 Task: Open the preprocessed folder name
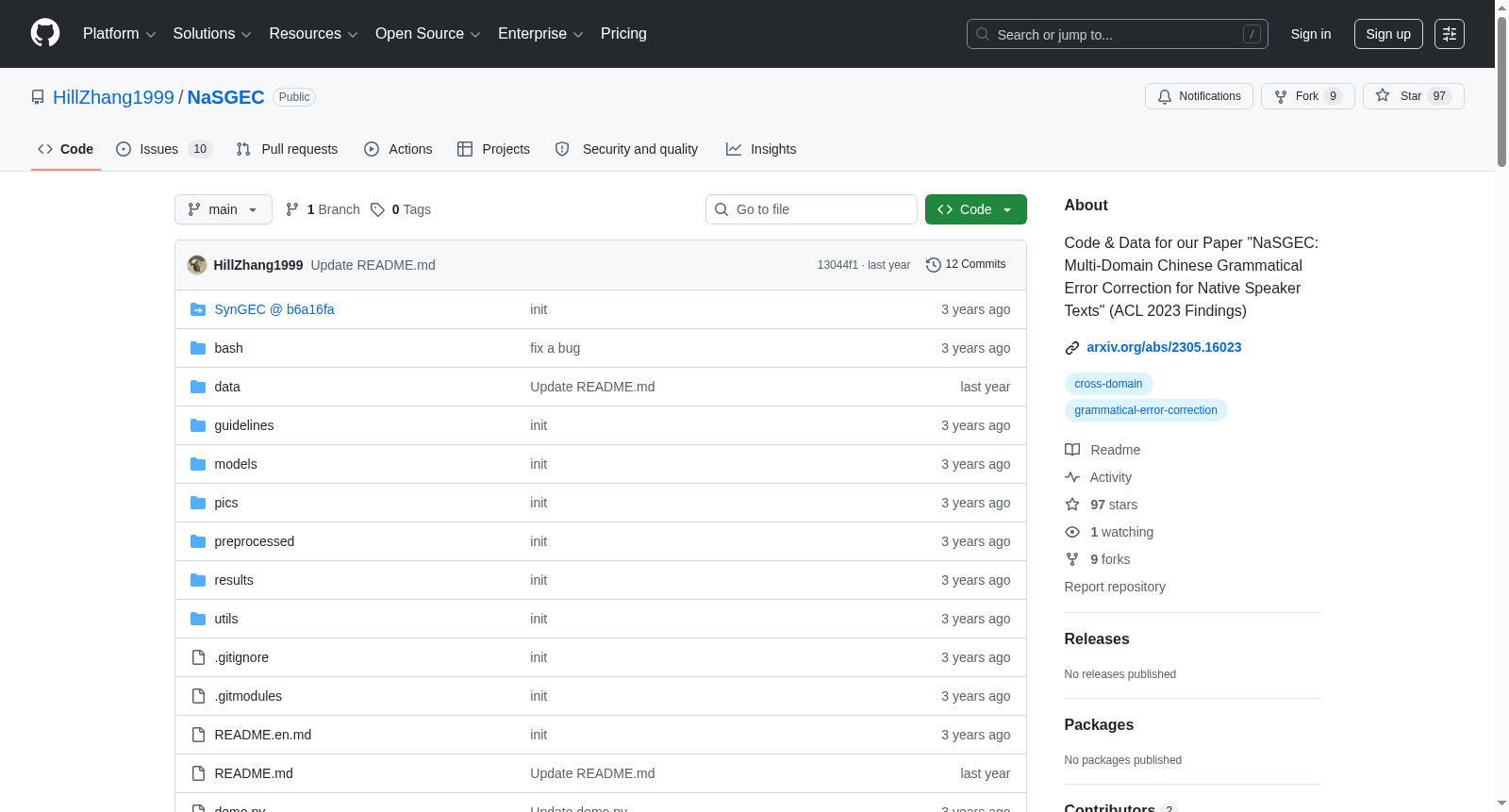tap(255, 541)
